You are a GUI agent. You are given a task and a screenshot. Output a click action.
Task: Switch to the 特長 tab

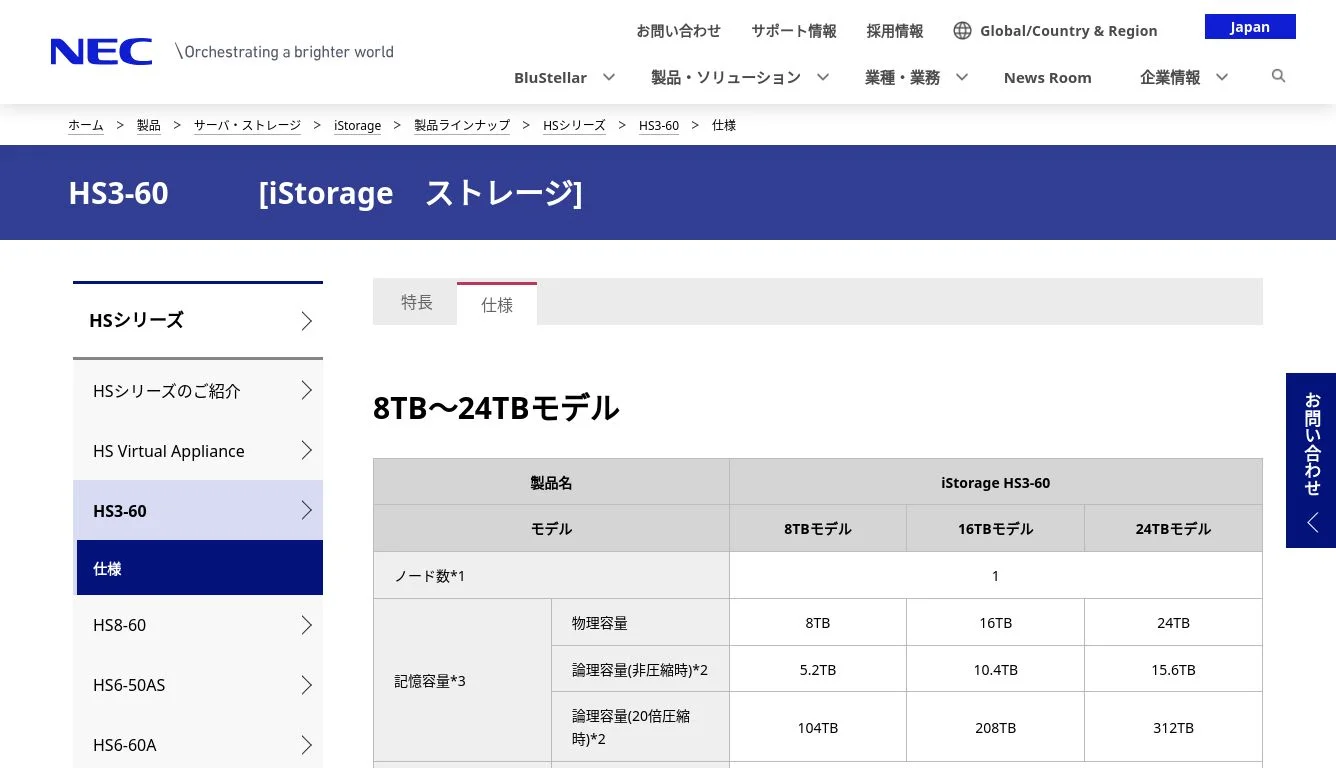tap(416, 302)
